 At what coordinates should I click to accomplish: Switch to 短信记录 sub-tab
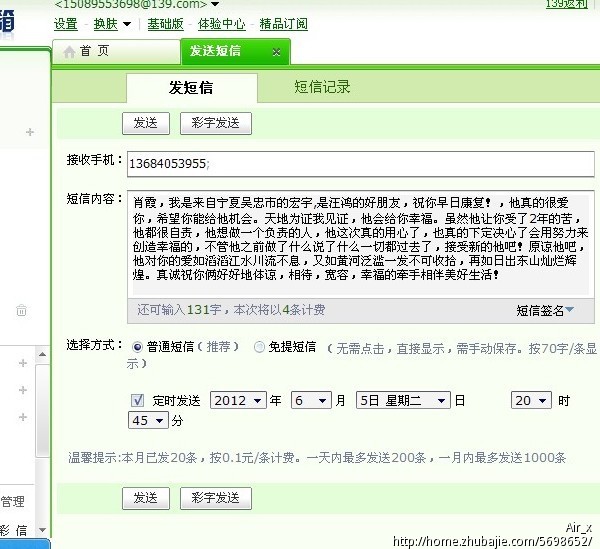322,87
